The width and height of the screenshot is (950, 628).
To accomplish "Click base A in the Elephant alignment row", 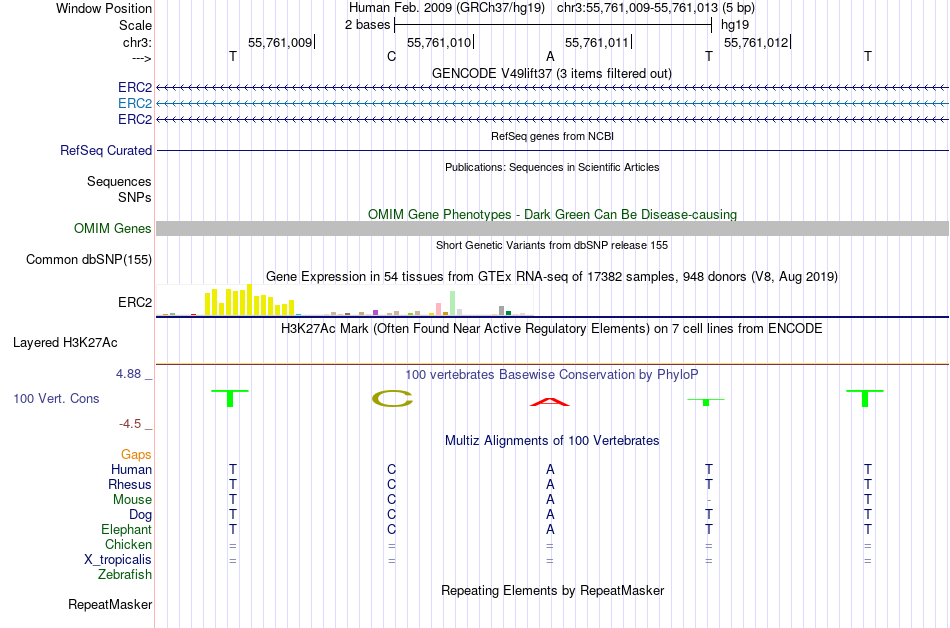I will [550, 529].
